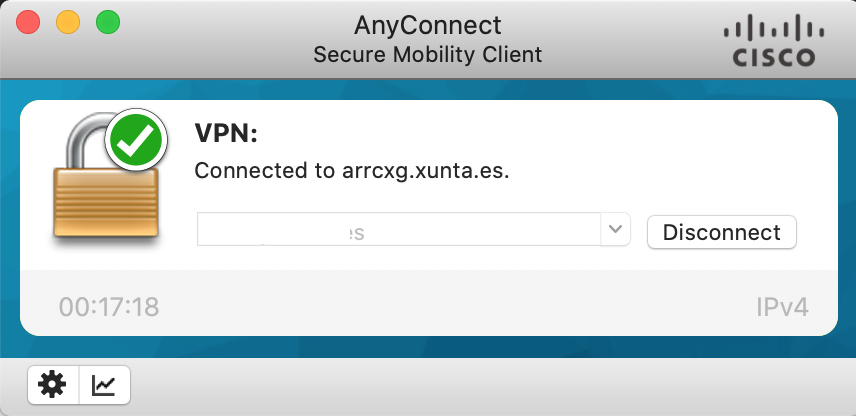Zoom the window using green button

click(107, 22)
